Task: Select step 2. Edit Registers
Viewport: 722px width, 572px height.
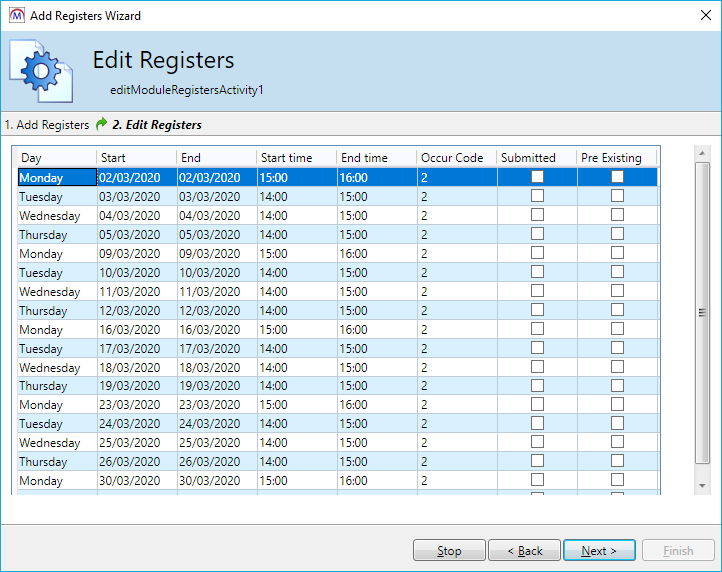Action: tap(156, 125)
